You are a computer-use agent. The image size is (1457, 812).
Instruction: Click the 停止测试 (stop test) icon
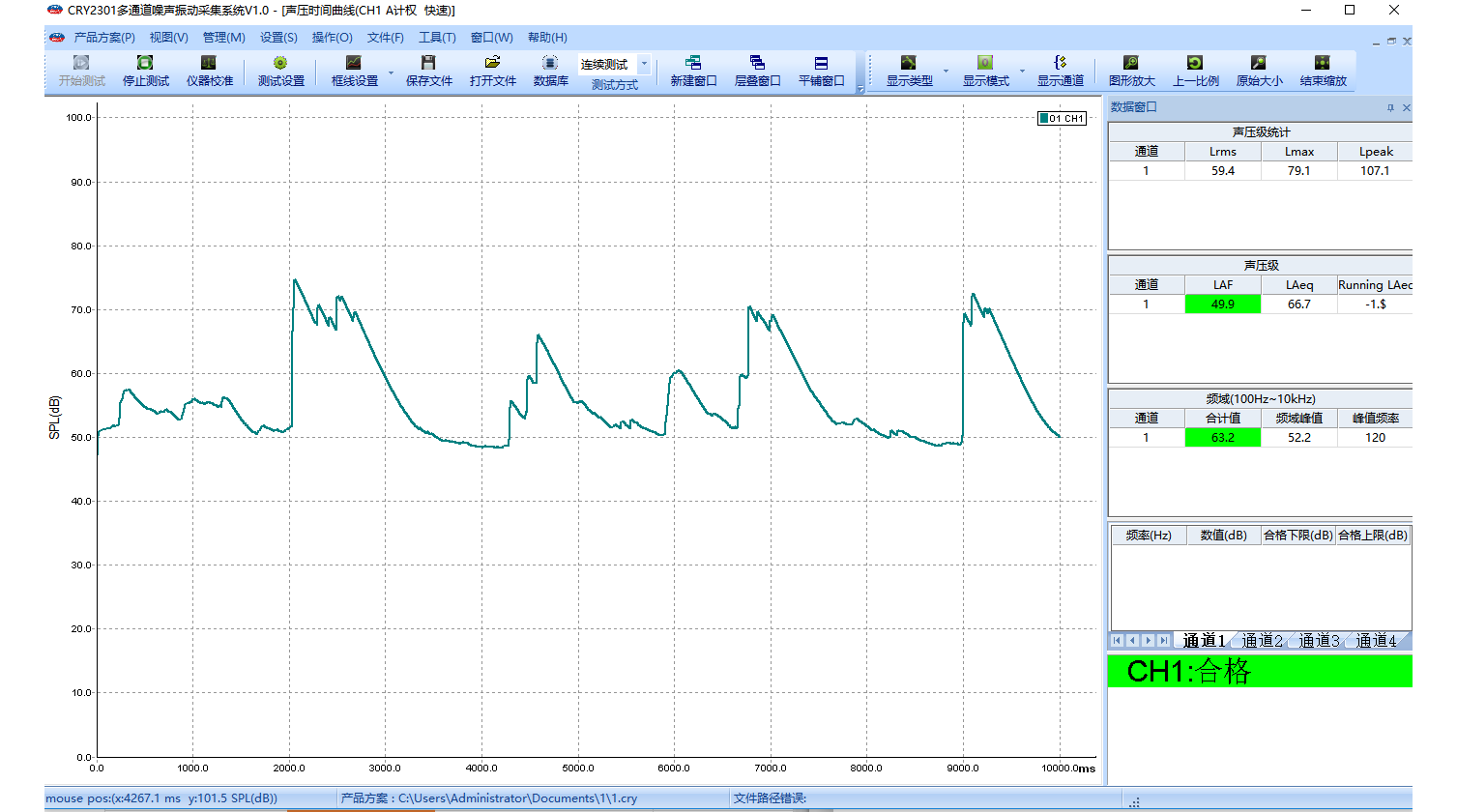(x=145, y=64)
